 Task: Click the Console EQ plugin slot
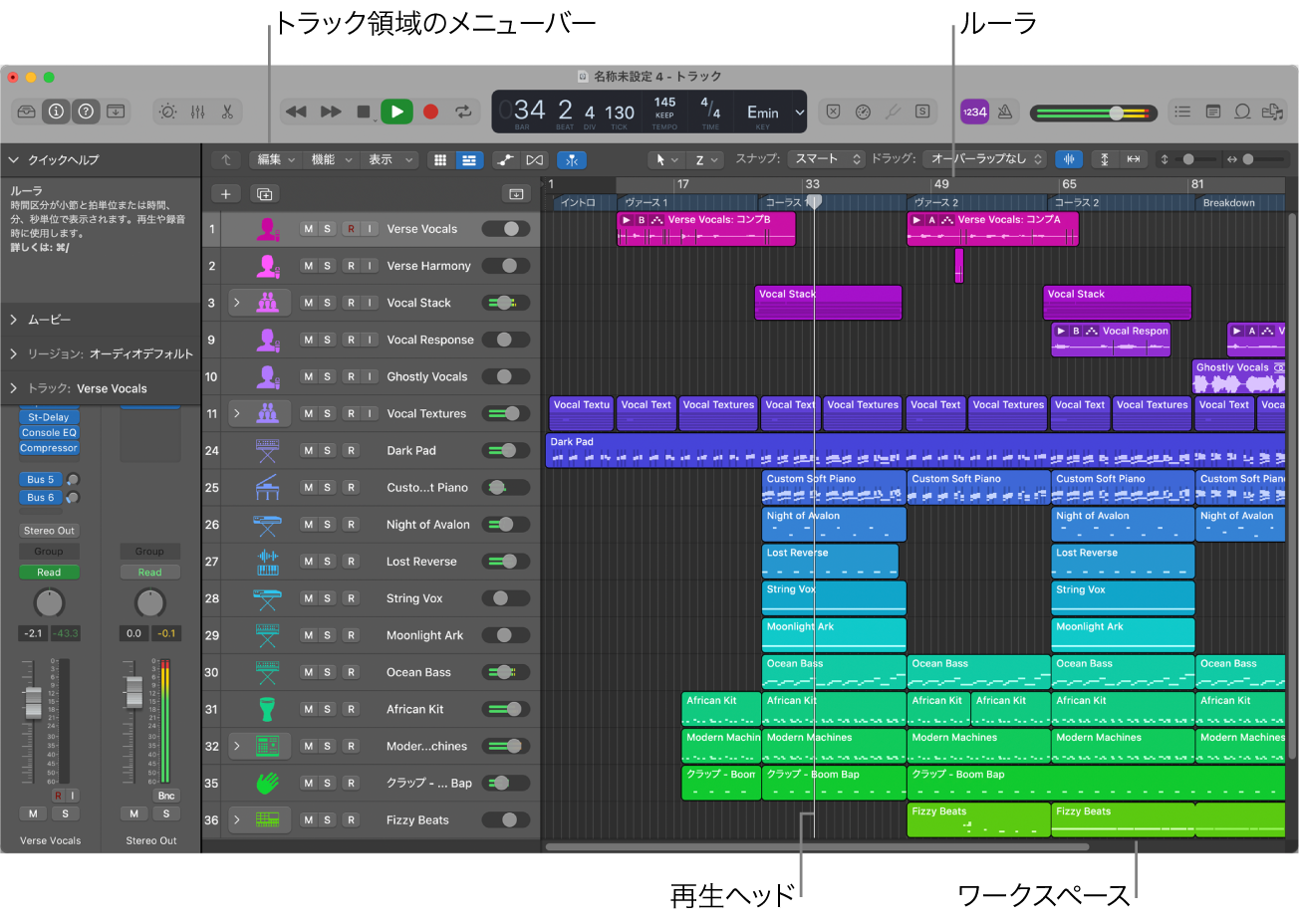[49, 433]
